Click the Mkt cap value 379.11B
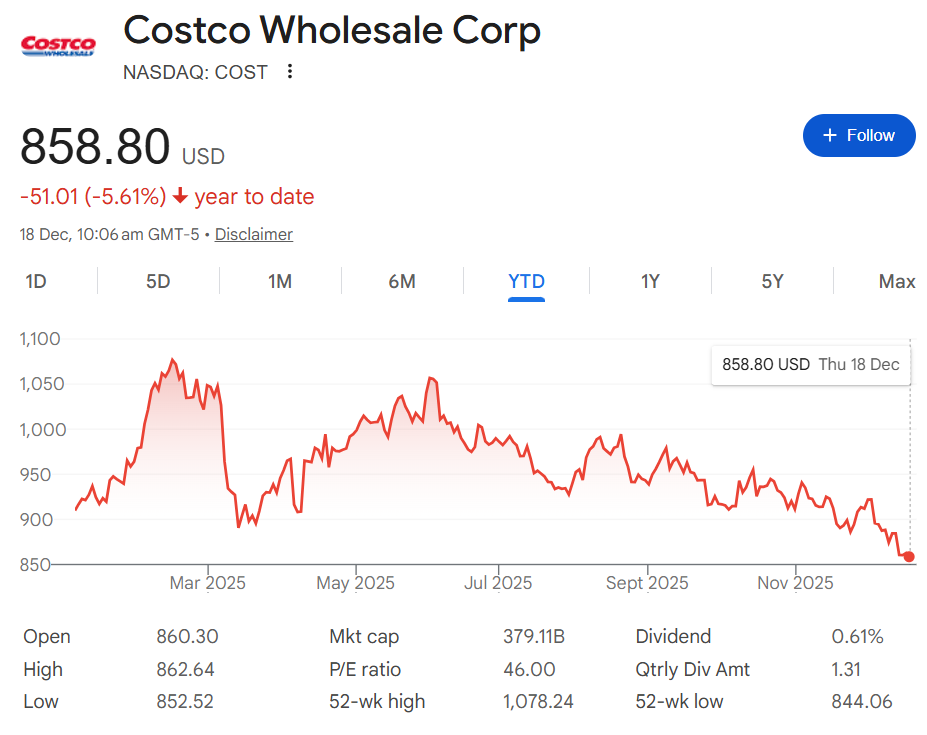The height and width of the screenshot is (735, 927). click(534, 637)
